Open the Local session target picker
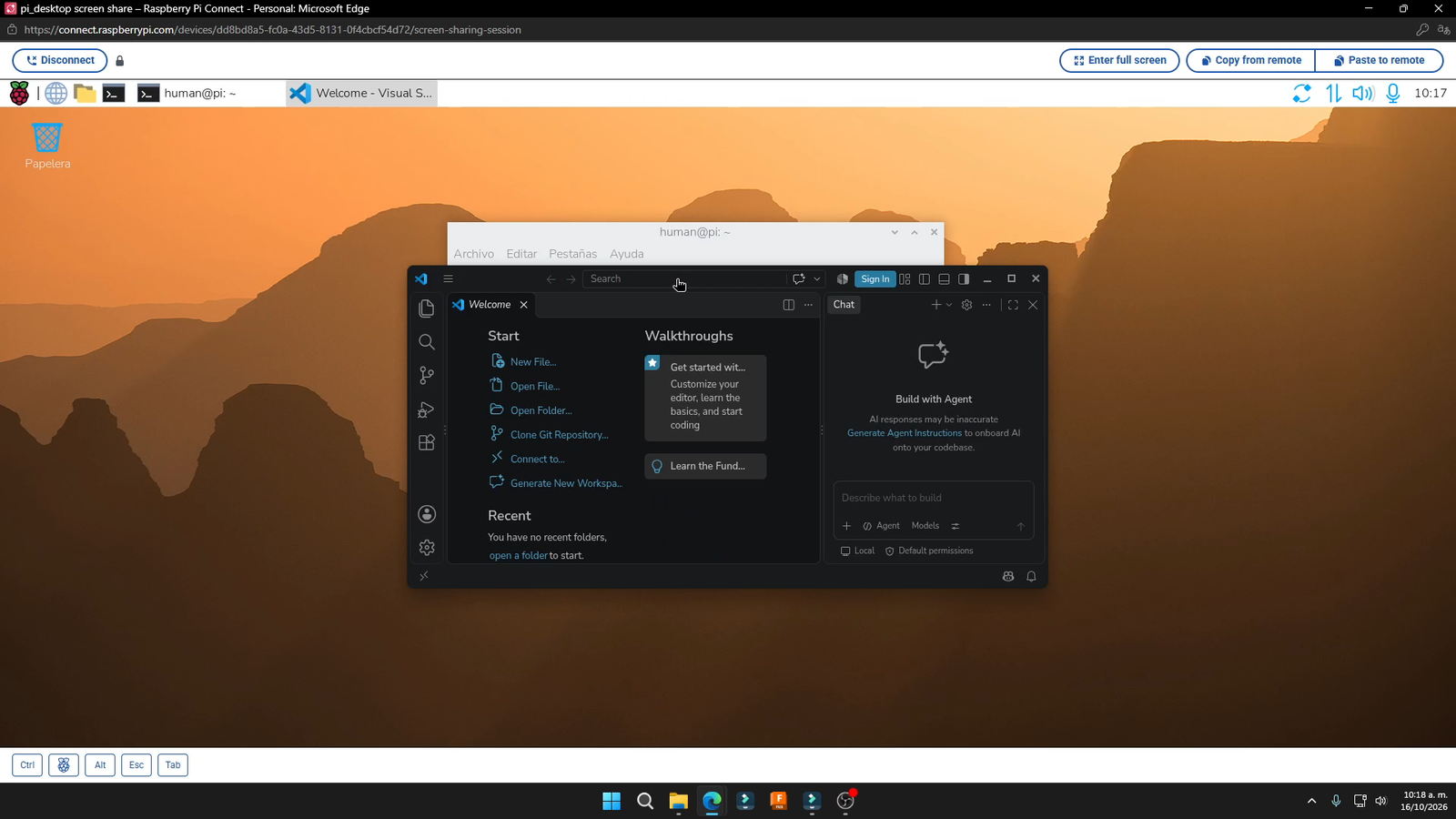 (857, 551)
